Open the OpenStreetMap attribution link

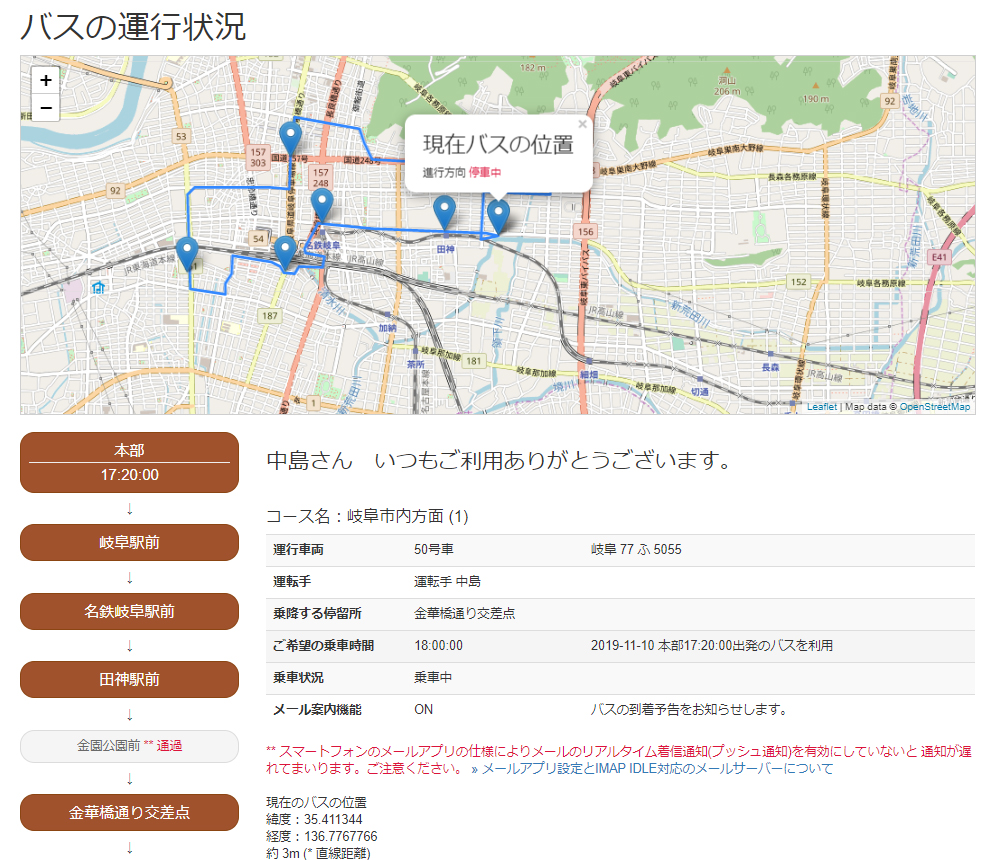[x=934, y=407]
